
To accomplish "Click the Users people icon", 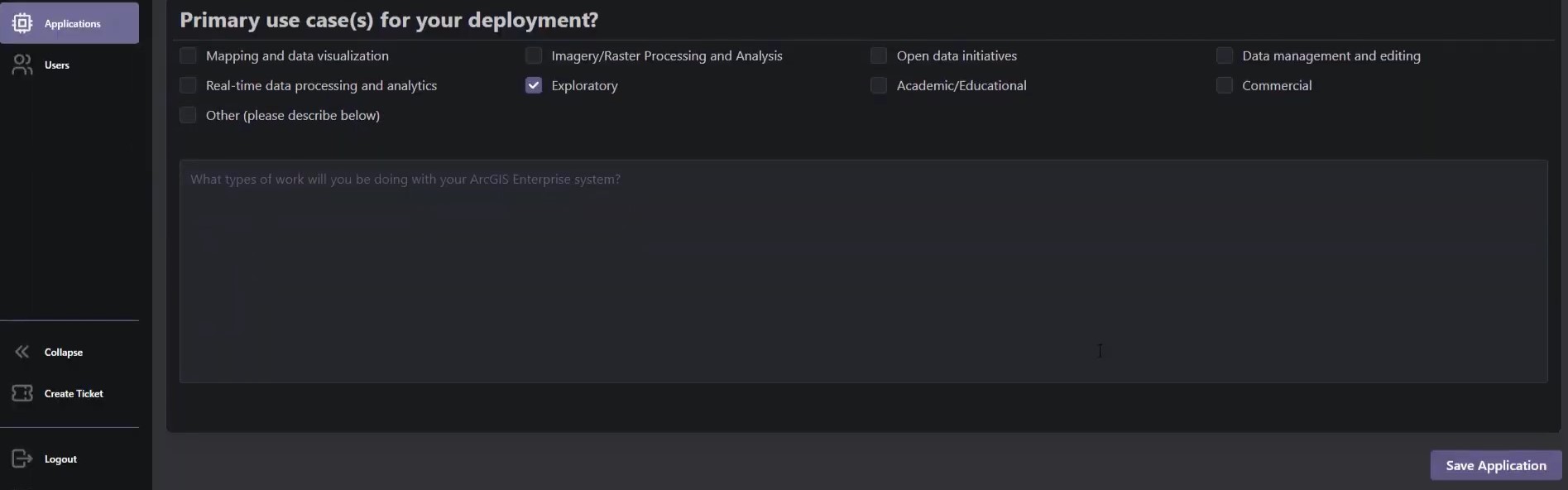I will [22, 65].
